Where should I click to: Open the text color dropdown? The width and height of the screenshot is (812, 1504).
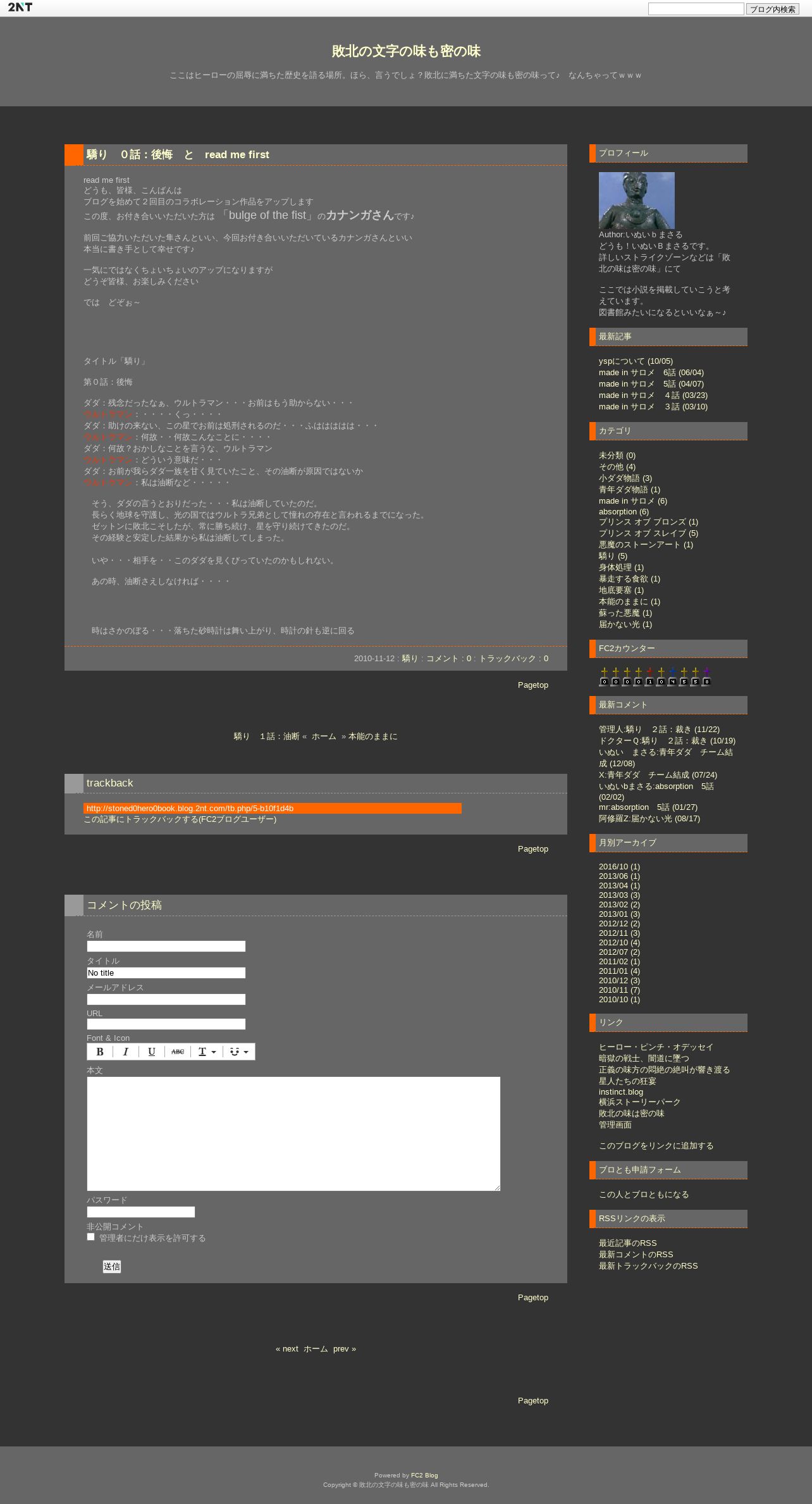click(x=207, y=1052)
